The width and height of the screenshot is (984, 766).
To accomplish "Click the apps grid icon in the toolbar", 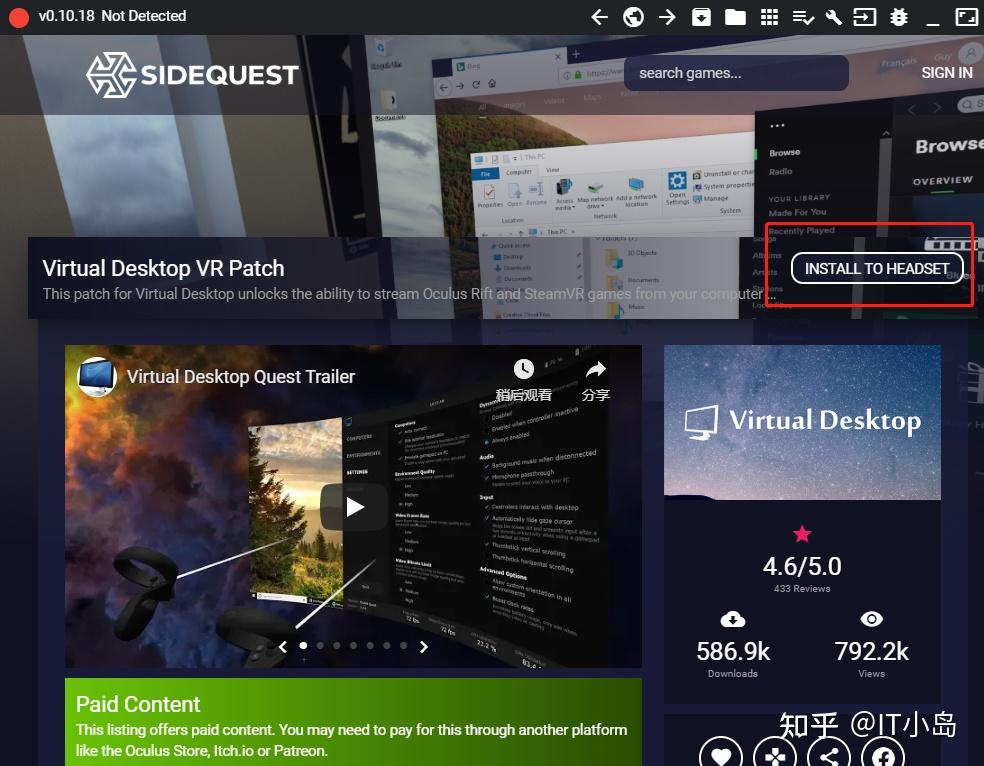I will (770, 16).
